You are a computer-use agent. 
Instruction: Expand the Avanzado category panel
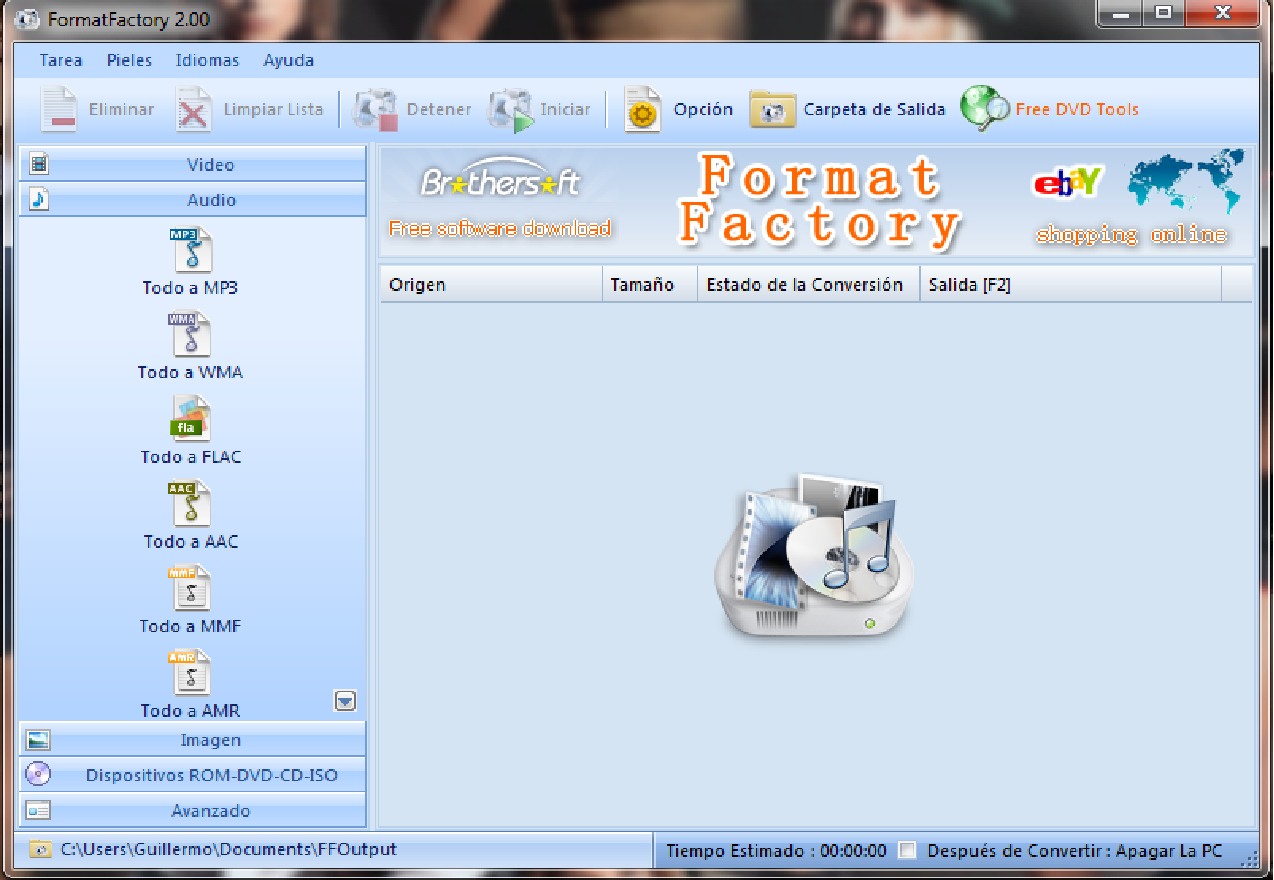point(192,810)
